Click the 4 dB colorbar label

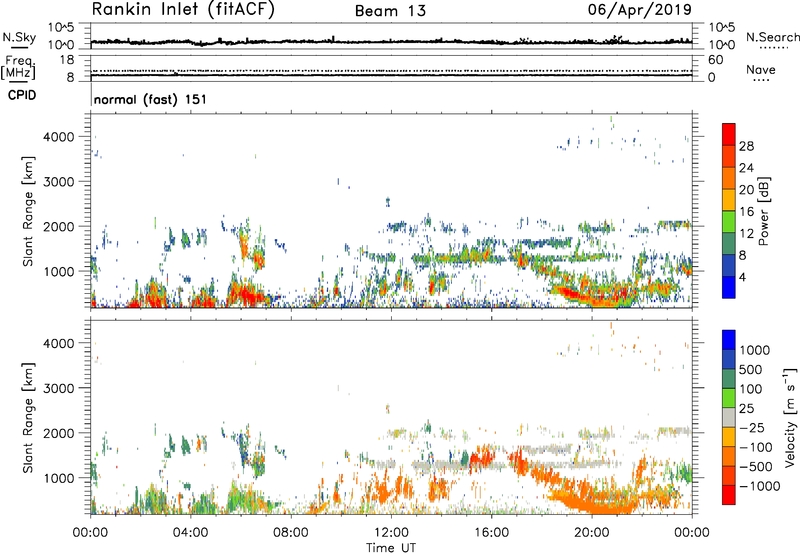click(743, 277)
